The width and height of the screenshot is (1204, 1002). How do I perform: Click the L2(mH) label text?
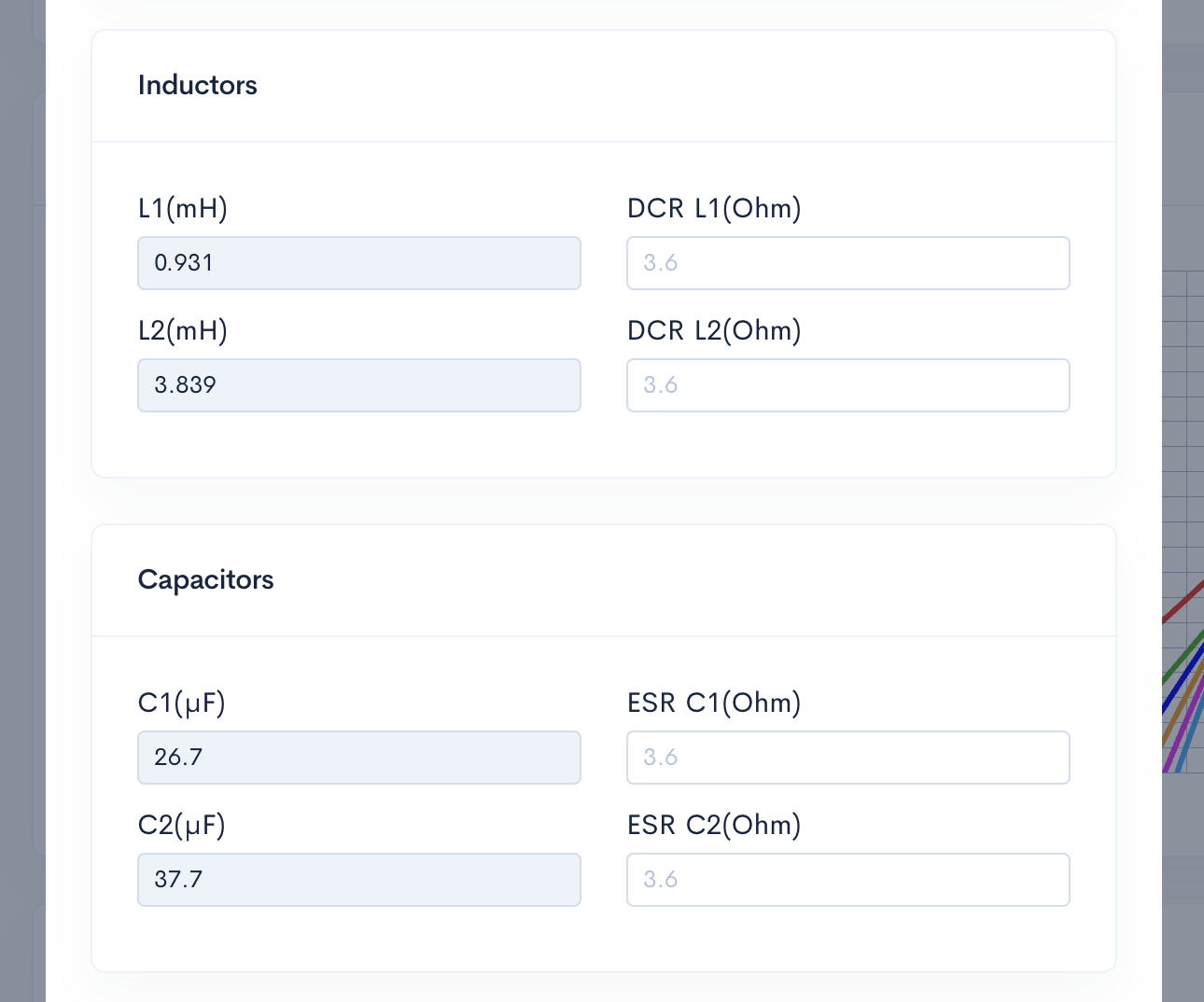[183, 330]
